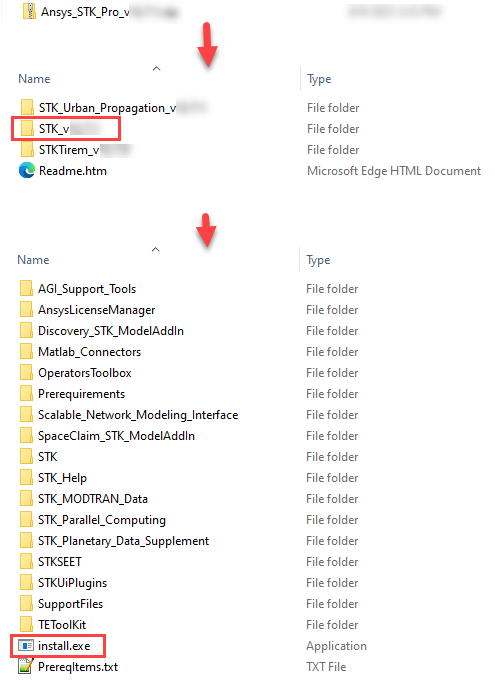Sort by the upper Type column header
Screen dimensions: 495x689
coord(319,80)
